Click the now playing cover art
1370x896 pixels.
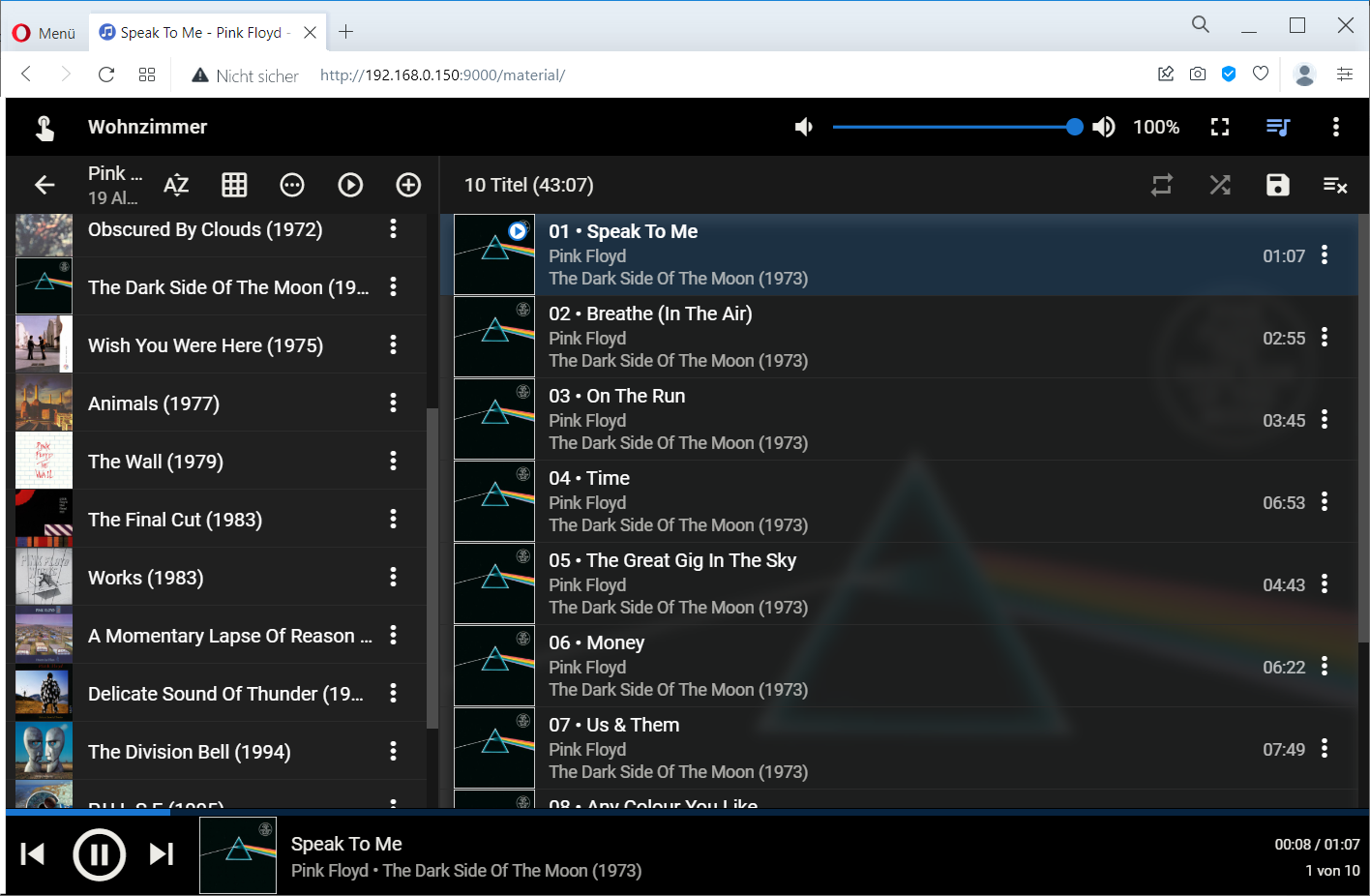[238, 855]
